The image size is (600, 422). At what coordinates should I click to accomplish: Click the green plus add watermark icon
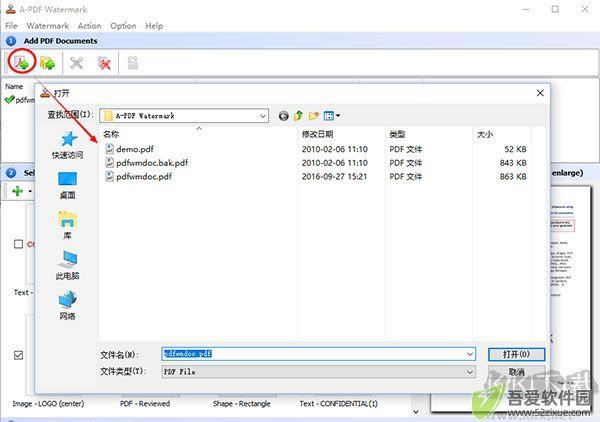pyautogui.click(x=17, y=191)
